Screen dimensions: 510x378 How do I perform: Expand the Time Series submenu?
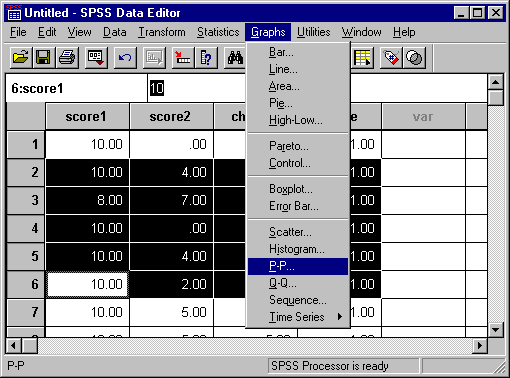[298, 317]
